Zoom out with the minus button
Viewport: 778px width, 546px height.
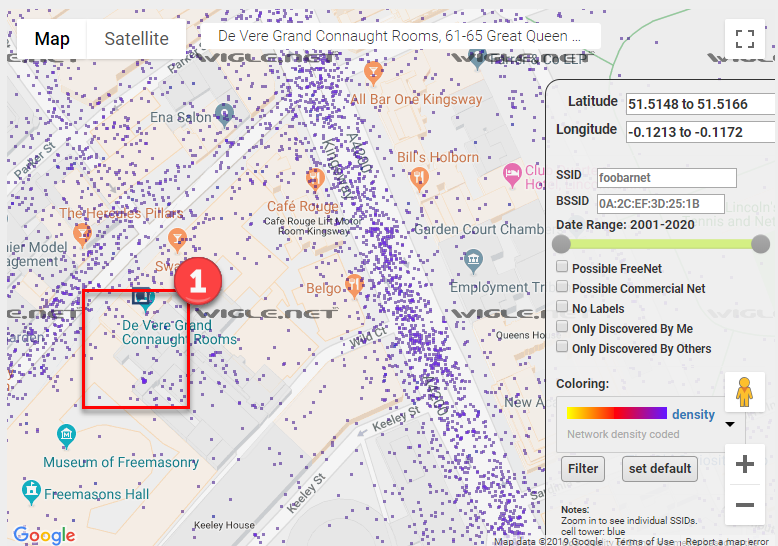point(744,505)
